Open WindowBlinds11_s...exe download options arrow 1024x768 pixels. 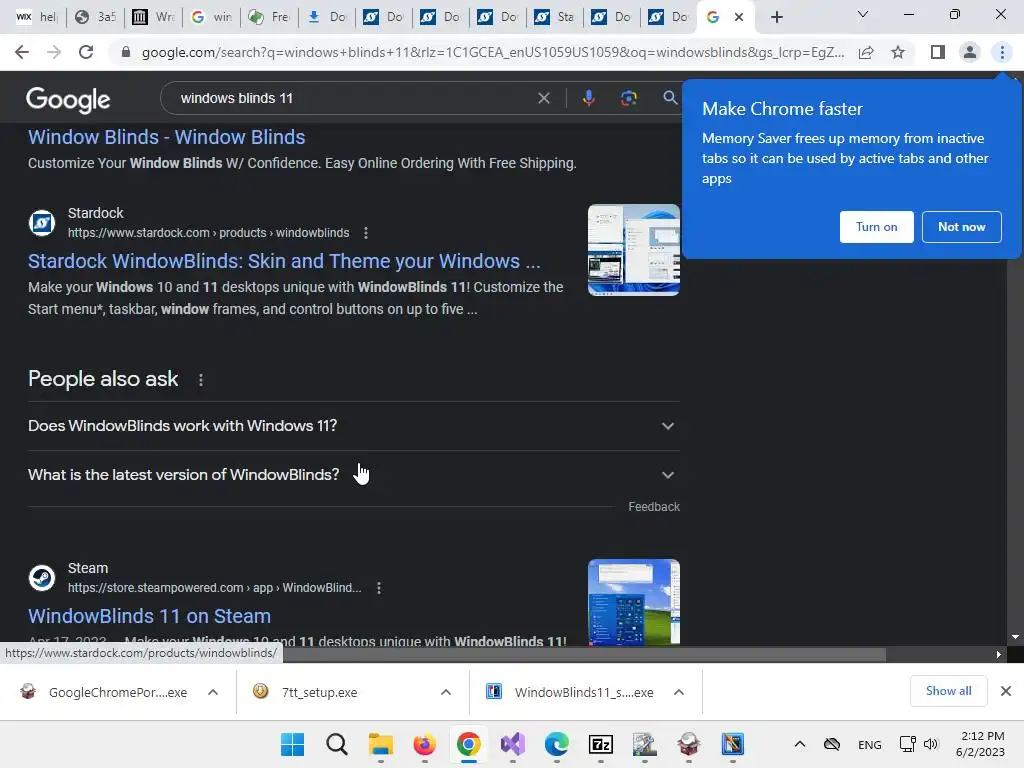679,692
